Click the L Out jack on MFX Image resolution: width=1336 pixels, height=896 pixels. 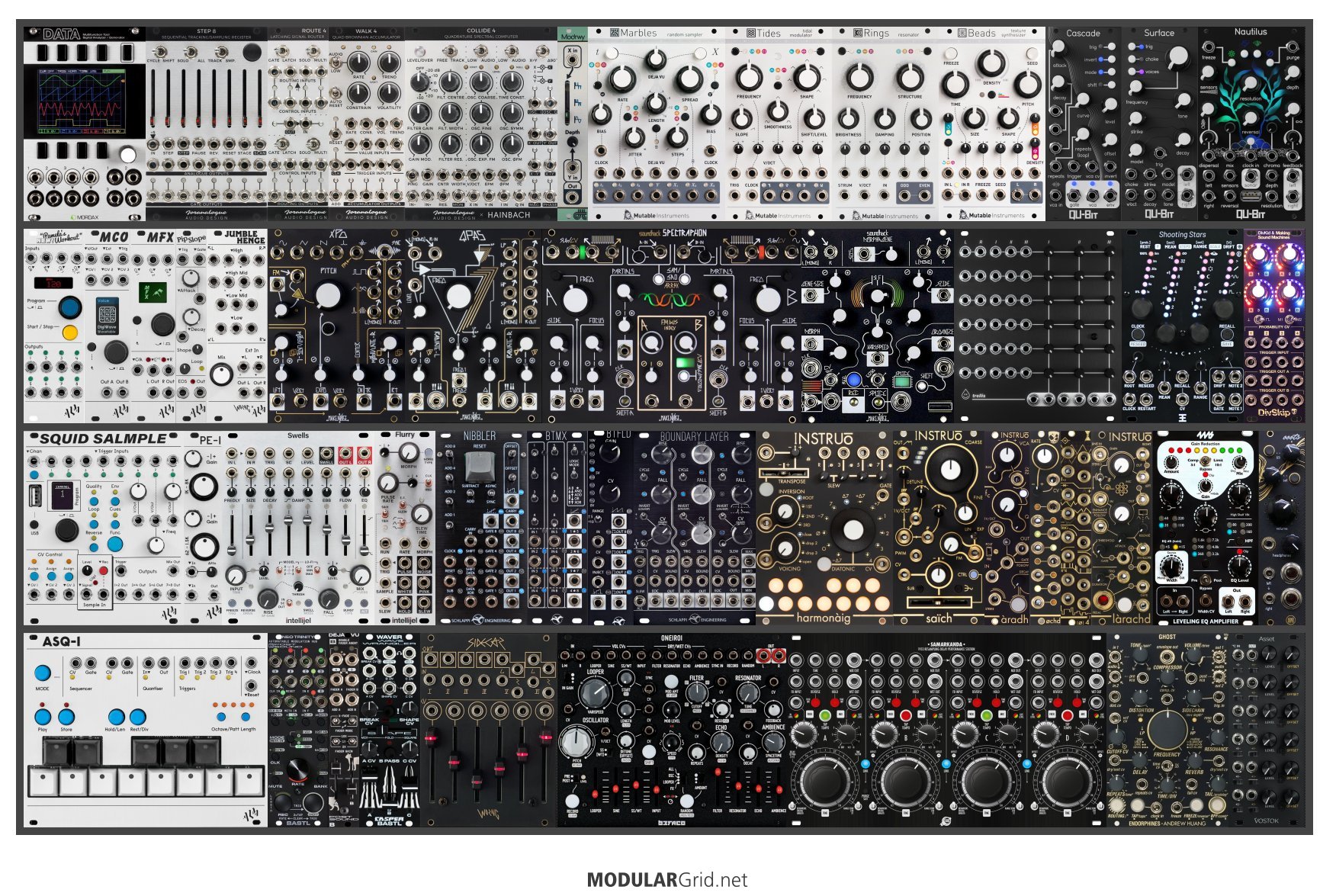click(154, 393)
